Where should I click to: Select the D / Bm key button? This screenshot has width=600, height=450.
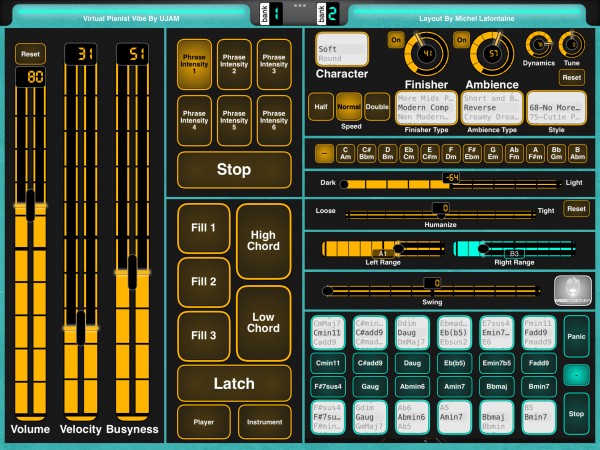point(388,153)
